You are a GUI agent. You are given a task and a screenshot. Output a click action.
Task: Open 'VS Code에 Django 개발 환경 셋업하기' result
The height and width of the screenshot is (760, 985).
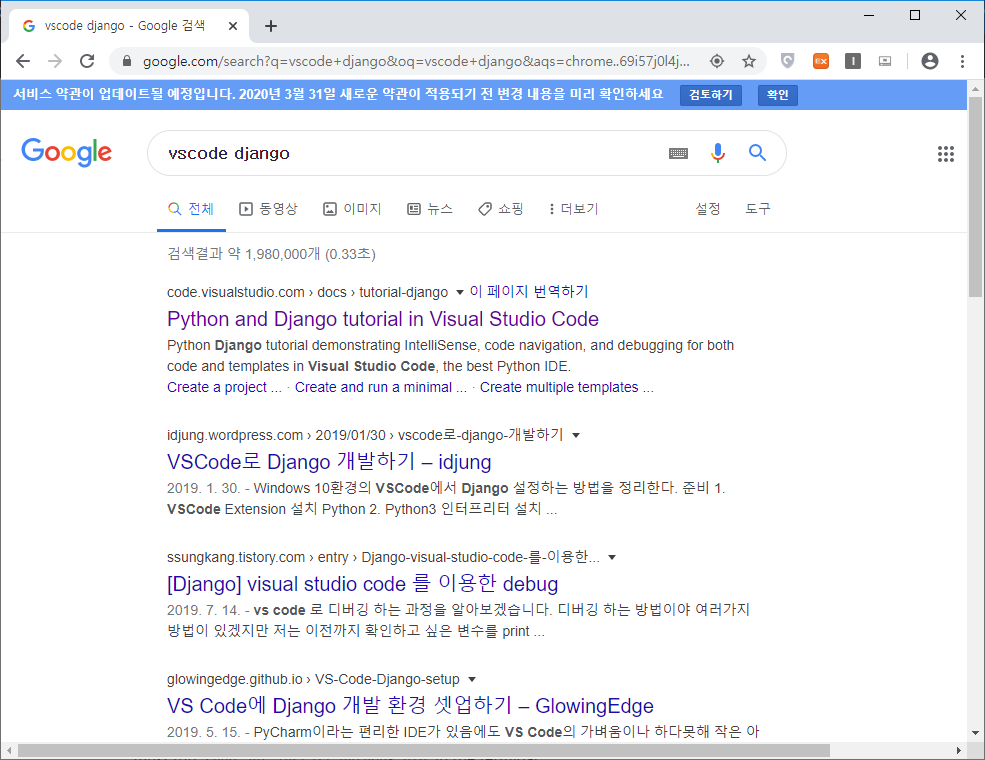pyautogui.click(x=410, y=706)
